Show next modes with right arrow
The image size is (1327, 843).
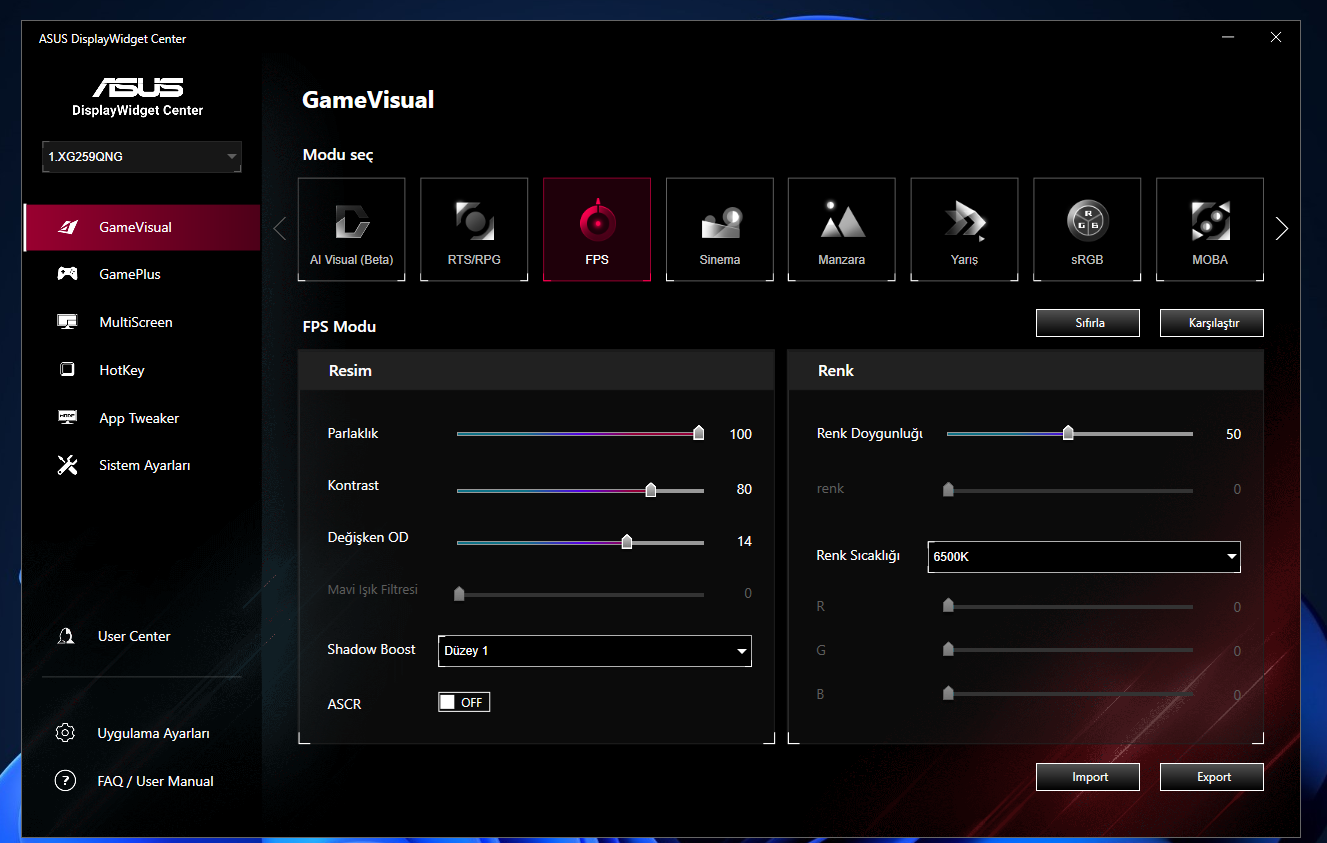pyautogui.click(x=1282, y=229)
